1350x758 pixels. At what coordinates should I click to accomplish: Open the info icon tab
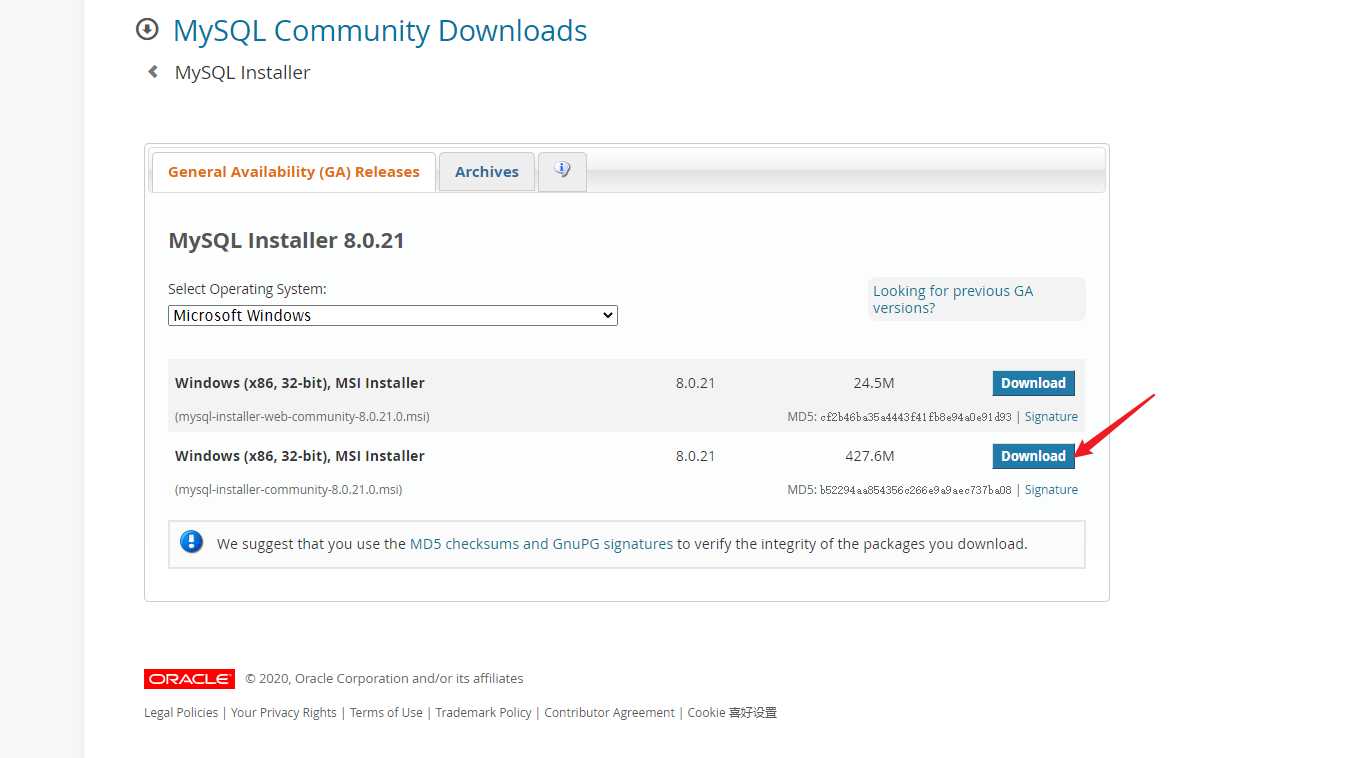pyautogui.click(x=562, y=171)
